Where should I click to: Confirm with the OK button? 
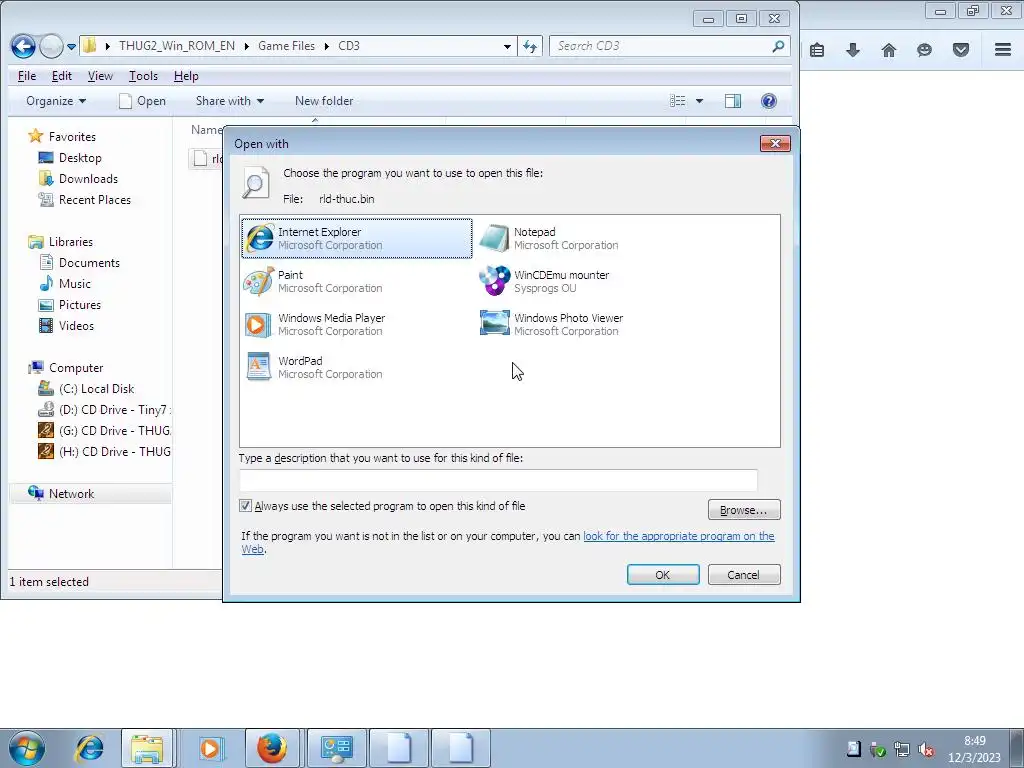coord(663,575)
